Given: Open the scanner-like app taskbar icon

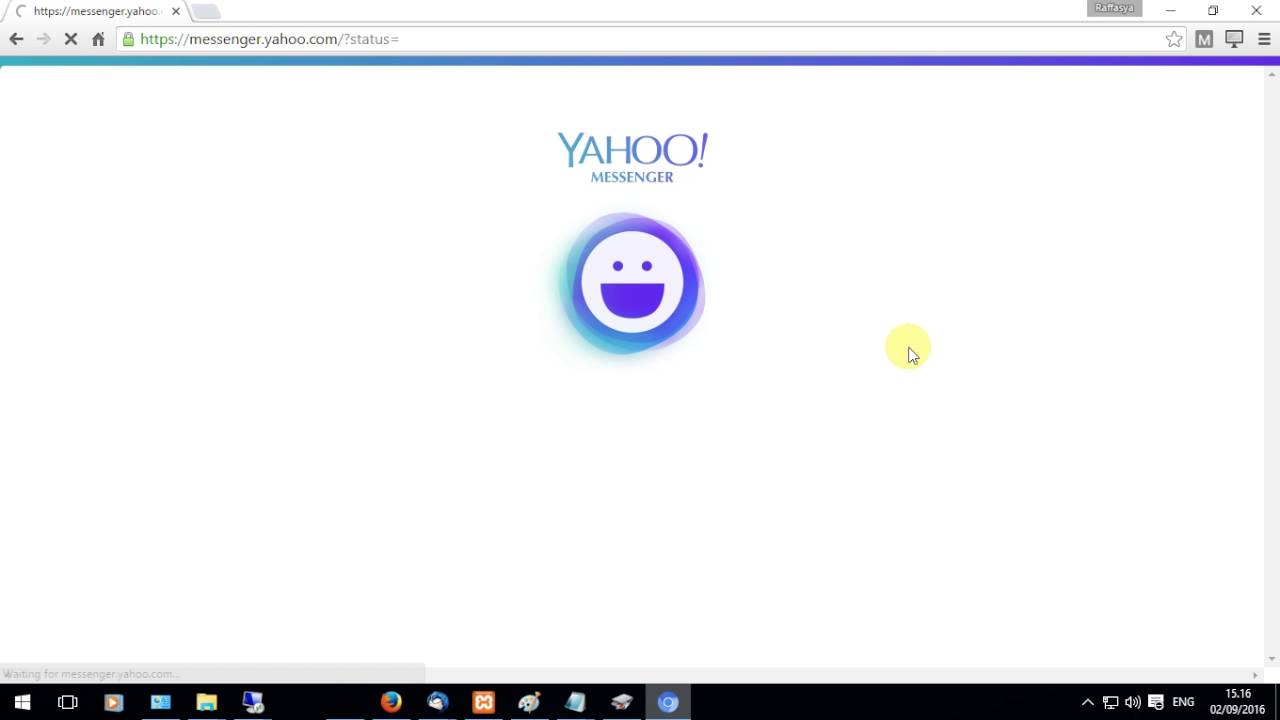Looking at the screenshot, I should click(621, 702).
